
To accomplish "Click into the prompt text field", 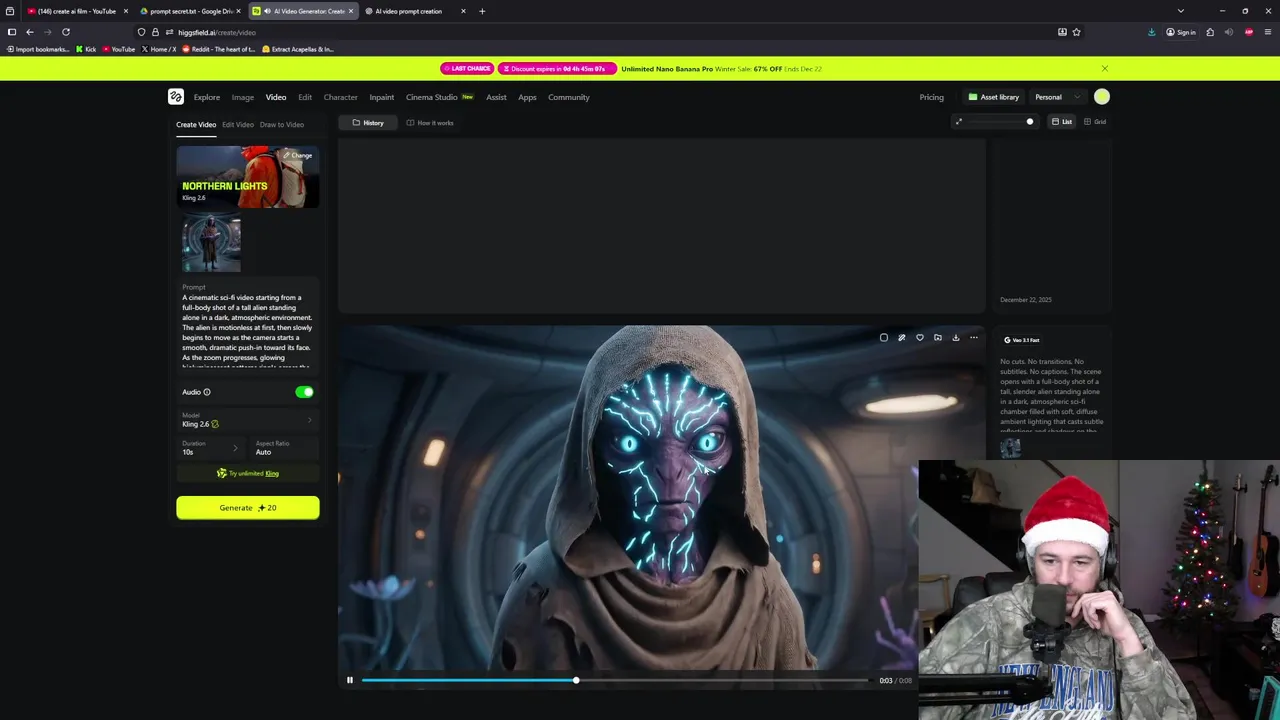I will coord(248,332).
